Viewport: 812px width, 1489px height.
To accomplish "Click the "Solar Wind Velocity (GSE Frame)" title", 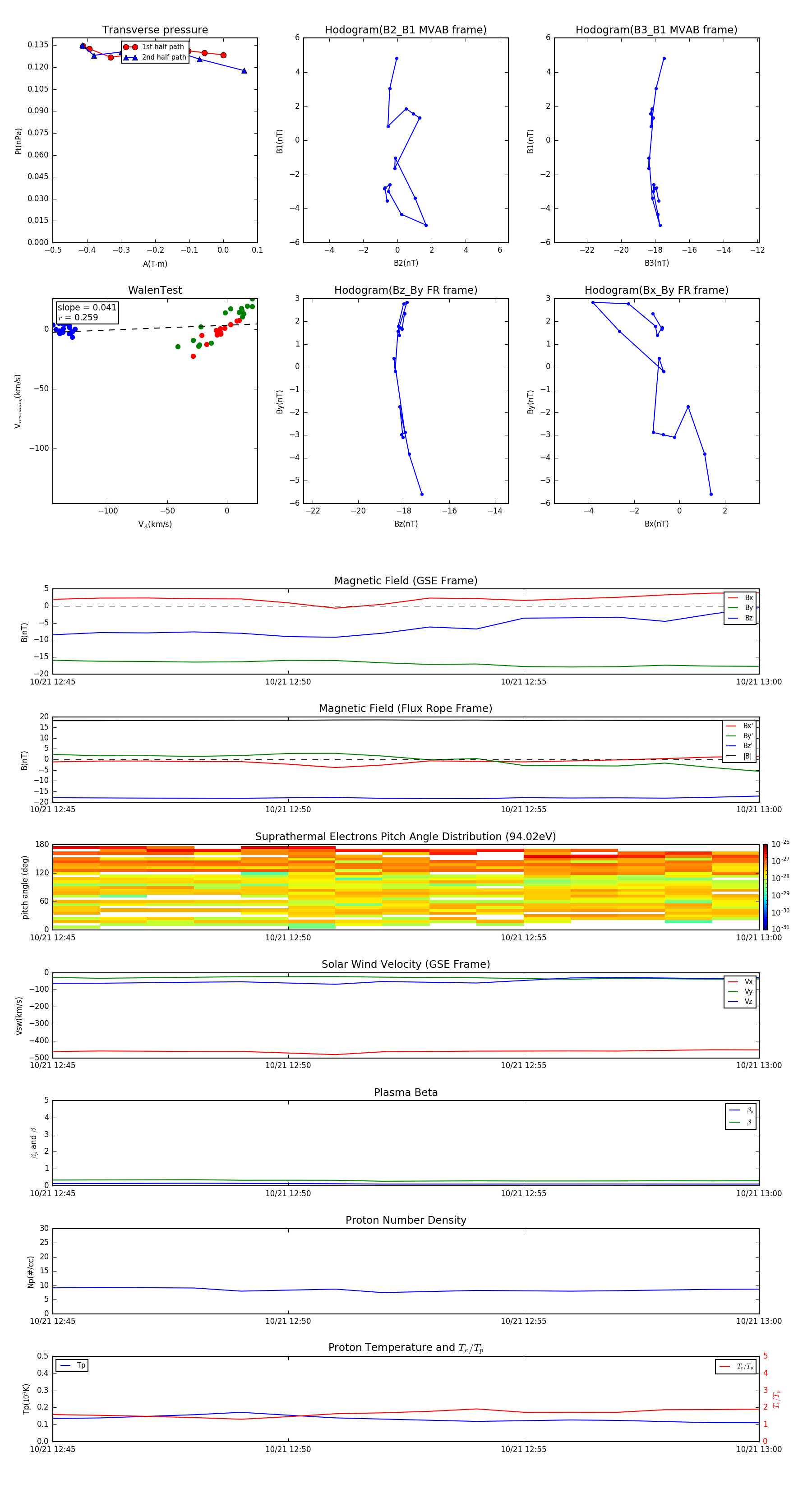I will 406,965.
